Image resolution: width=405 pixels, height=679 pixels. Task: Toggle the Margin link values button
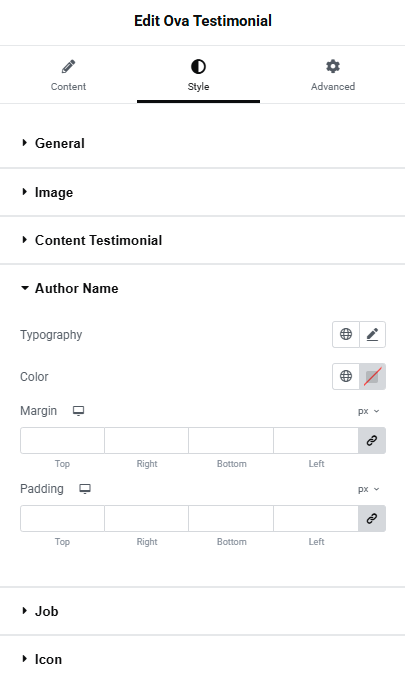[x=372, y=440]
